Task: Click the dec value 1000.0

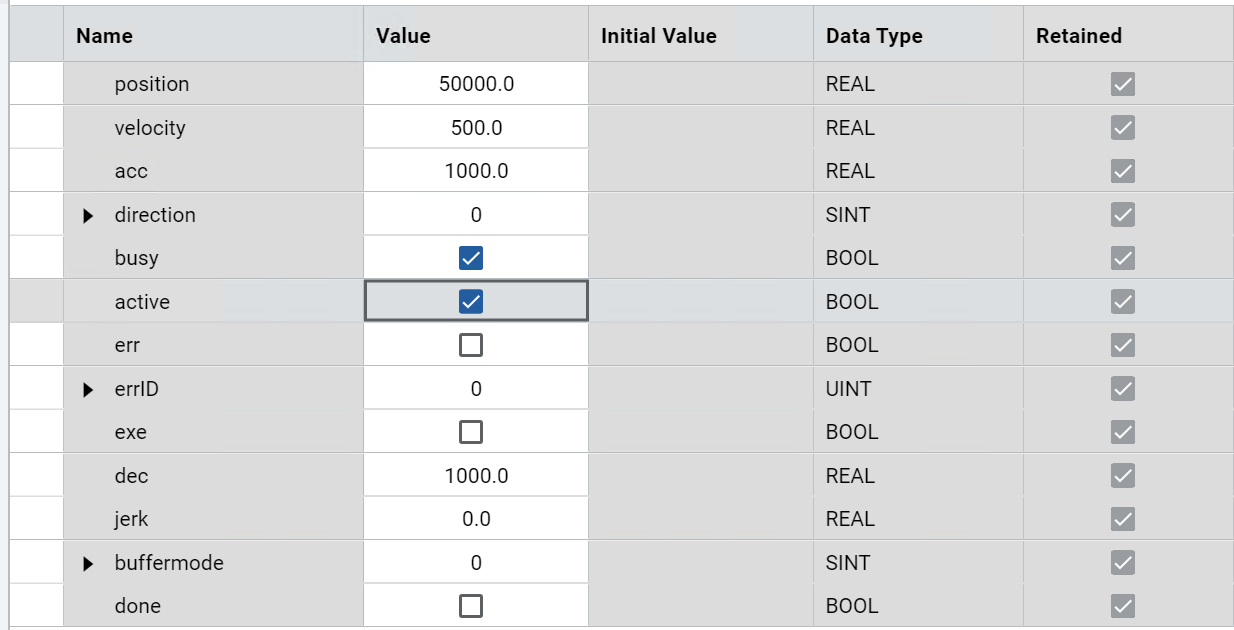Action: coord(476,476)
